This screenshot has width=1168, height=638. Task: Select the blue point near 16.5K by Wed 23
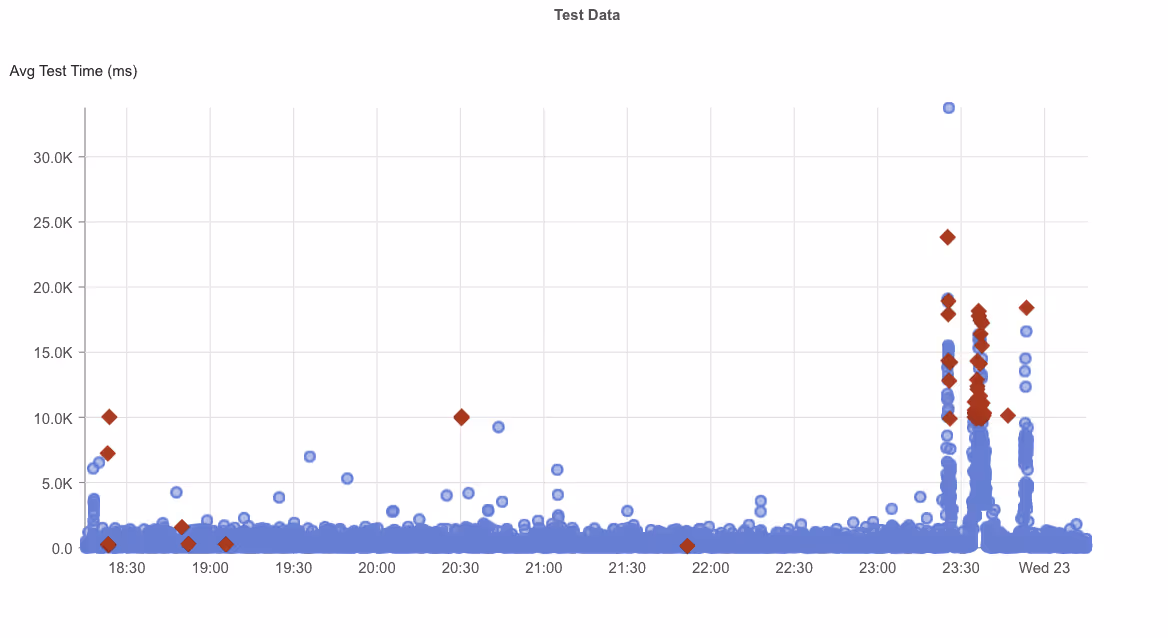1026,331
